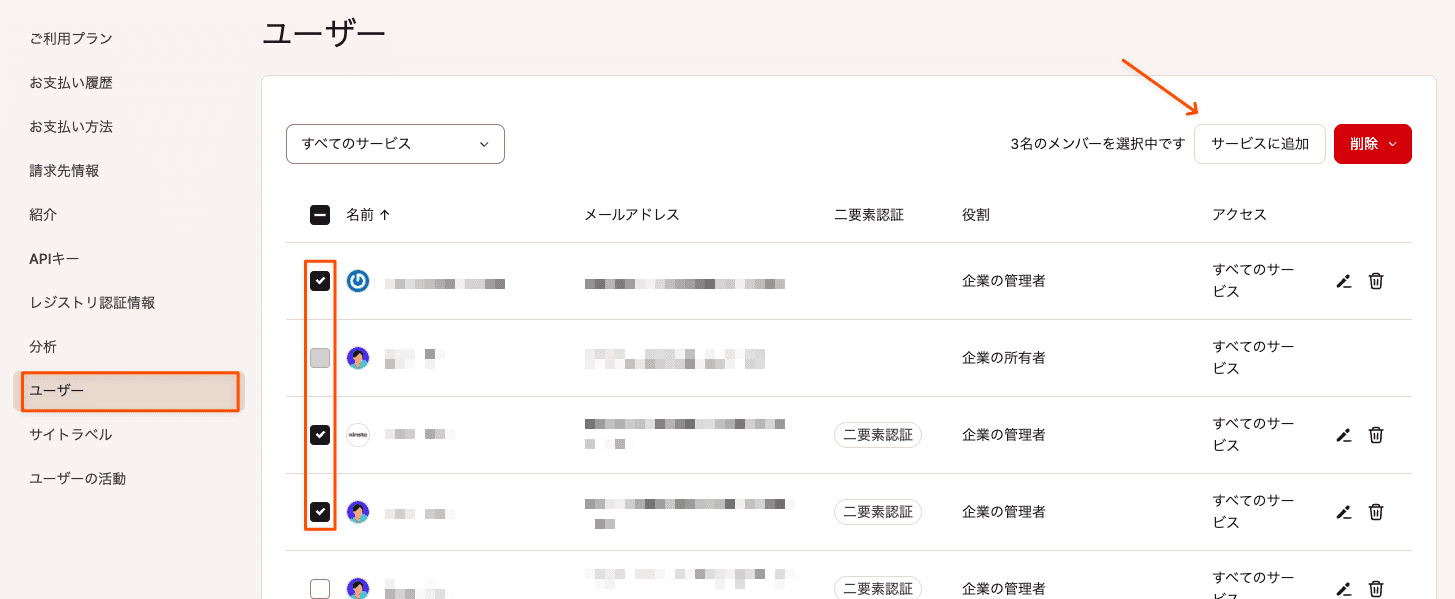
Task: Click the 二要素認証 badge on the third row
Action: click(877, 435)
